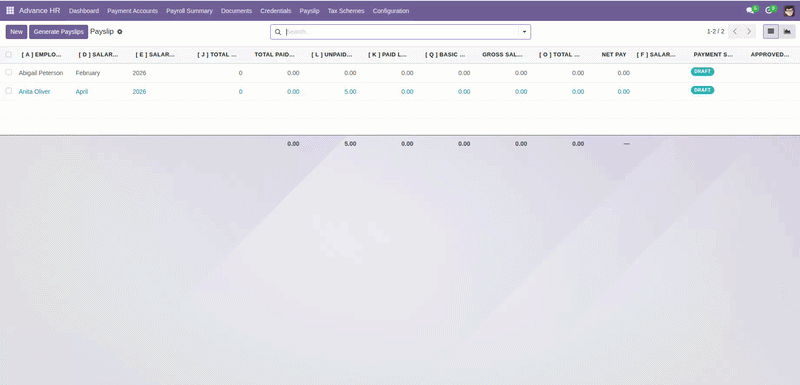Sort by the Total Paid column header

274,55
